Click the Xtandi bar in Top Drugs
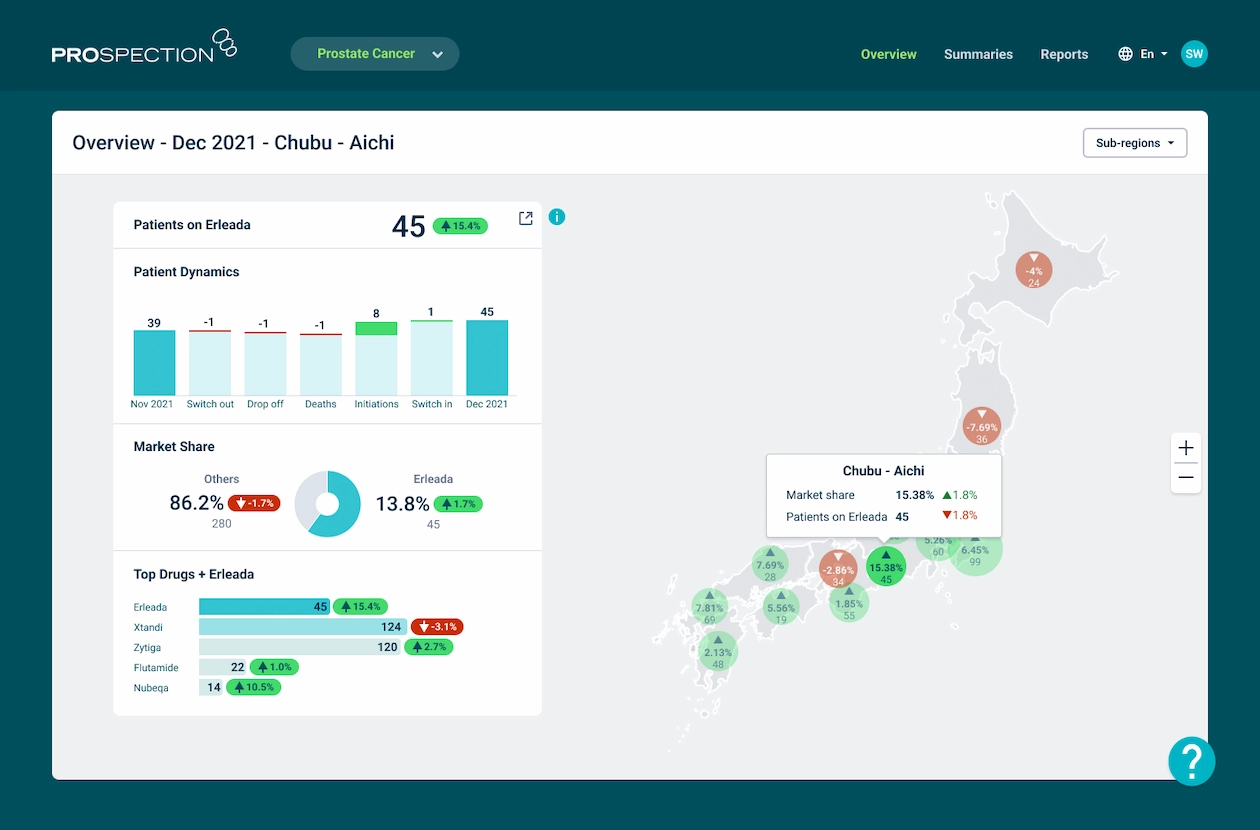Viewport: 1260px width, 830px height. pyautogui.click(x=302, y=627)
